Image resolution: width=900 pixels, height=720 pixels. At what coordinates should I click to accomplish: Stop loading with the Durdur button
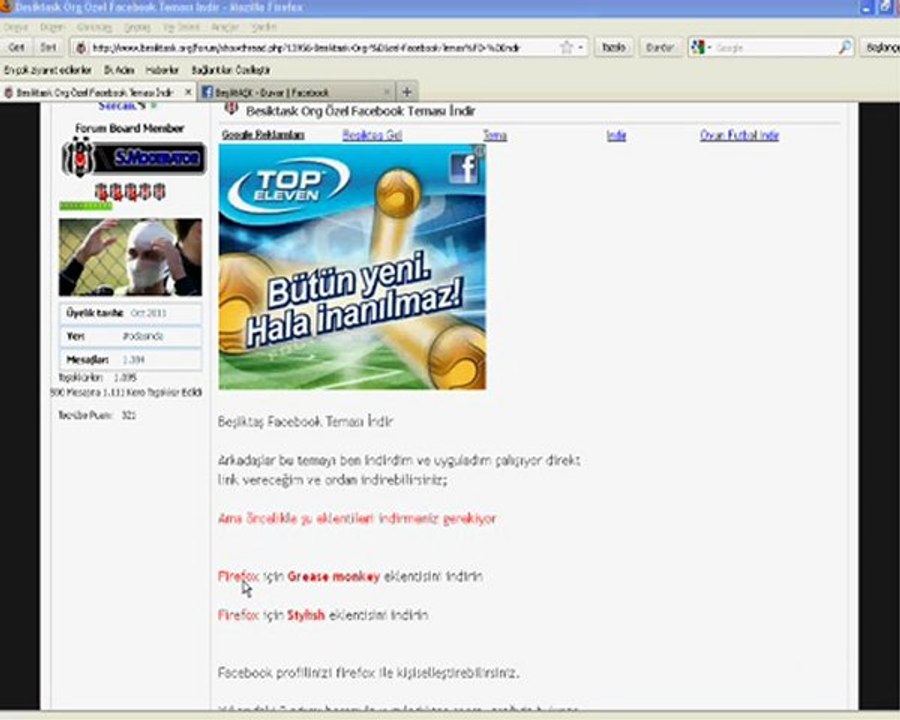coord(660,48)
